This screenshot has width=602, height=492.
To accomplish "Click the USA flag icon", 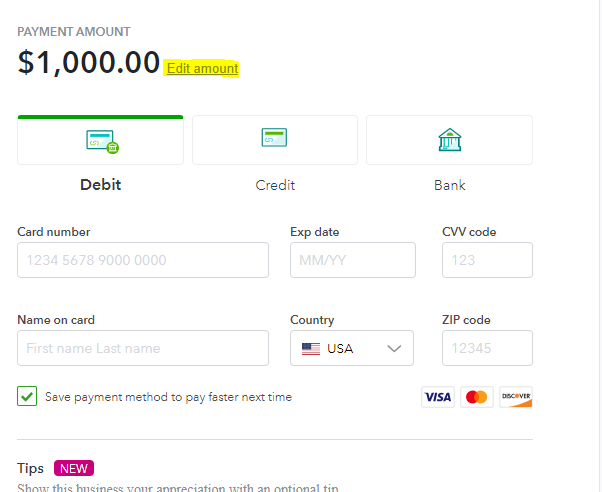I will point(311,349).
